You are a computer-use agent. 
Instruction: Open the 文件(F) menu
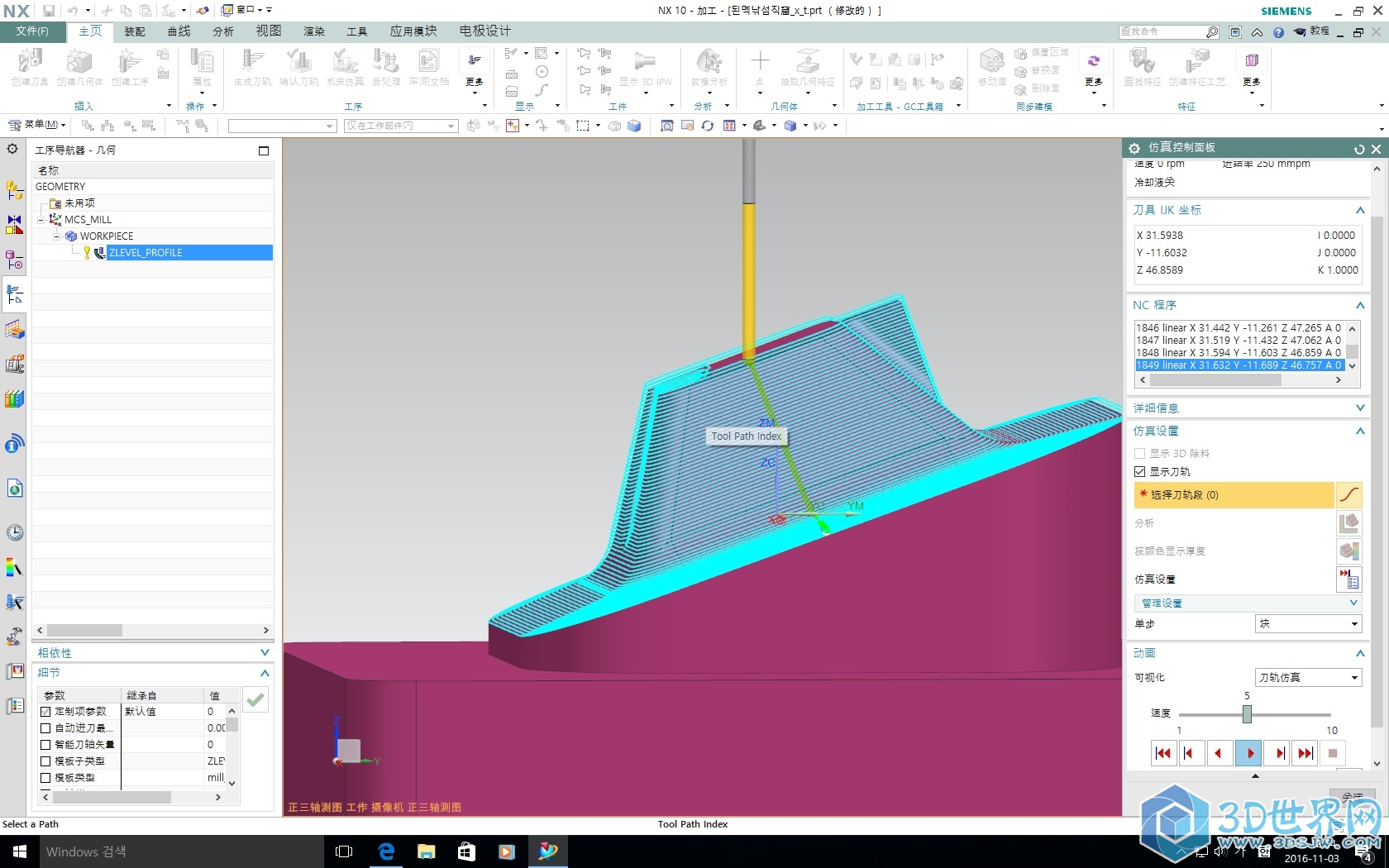[x=32, y=31]
